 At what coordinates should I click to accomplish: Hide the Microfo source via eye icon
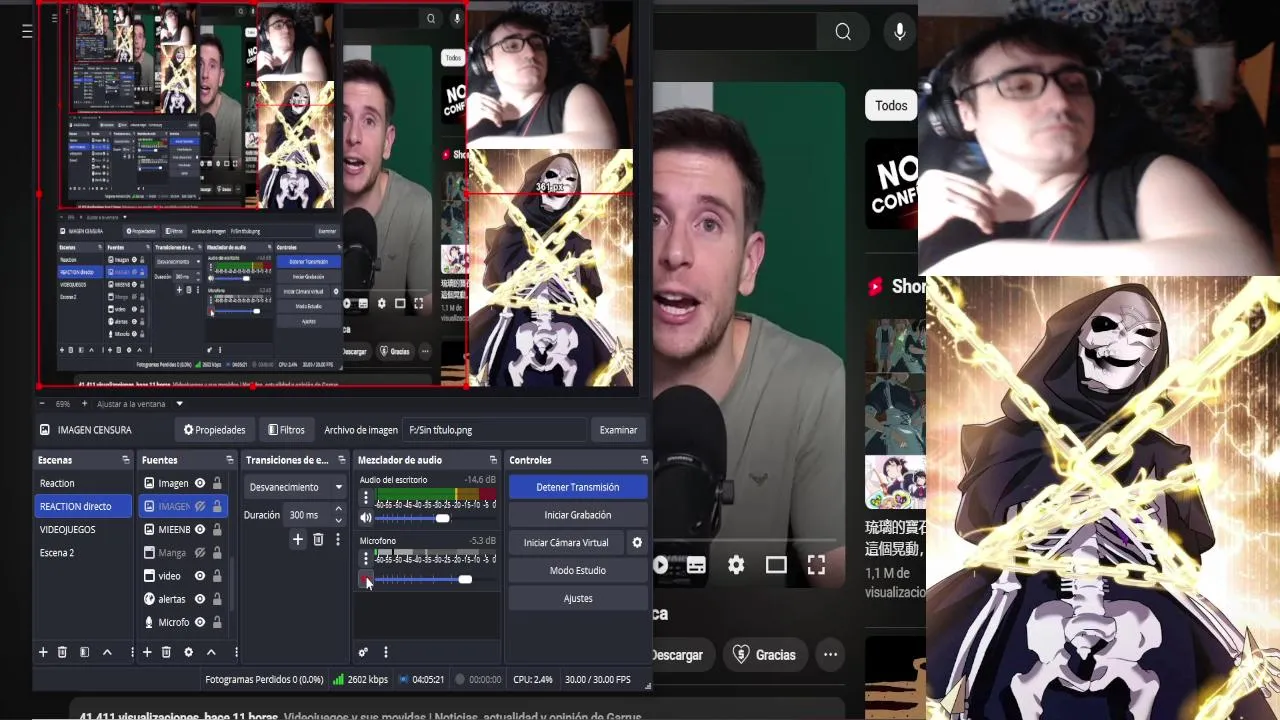pos(200,622)
